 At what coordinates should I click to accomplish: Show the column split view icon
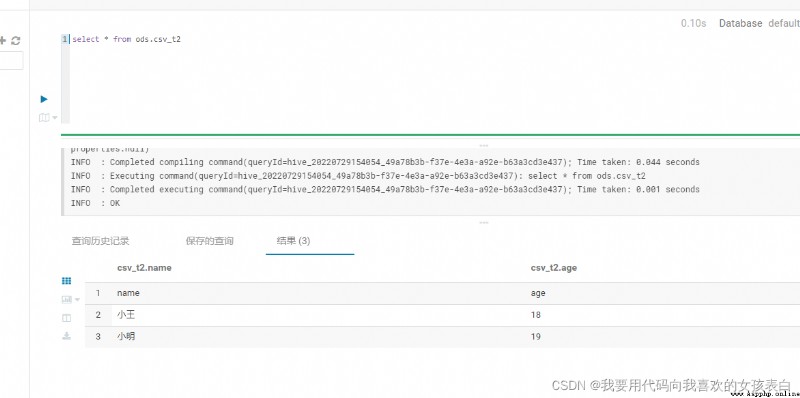click(66, 318)
